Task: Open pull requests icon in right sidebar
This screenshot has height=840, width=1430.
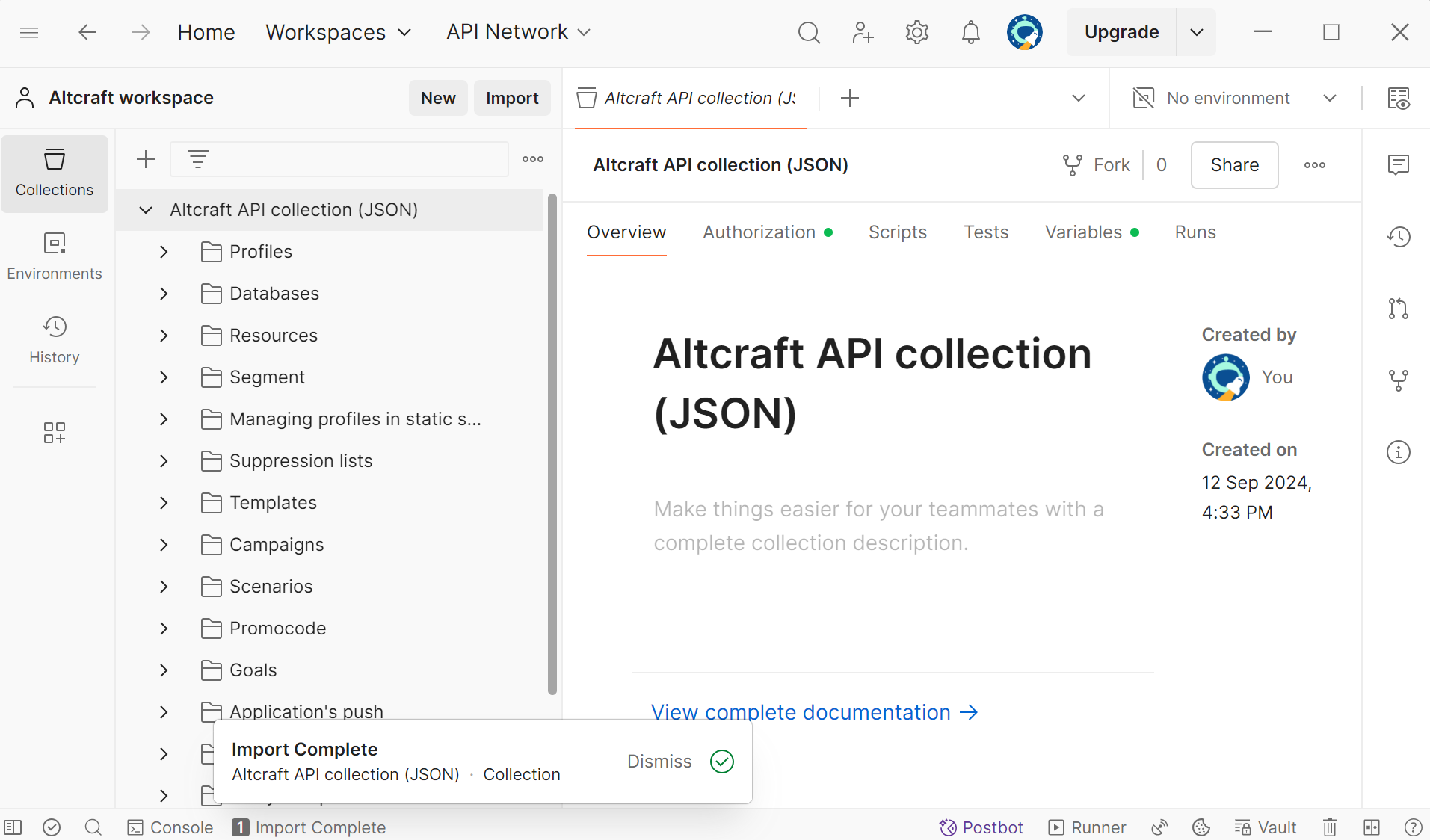Action: pyautogui.click(x=1398, y=308)
